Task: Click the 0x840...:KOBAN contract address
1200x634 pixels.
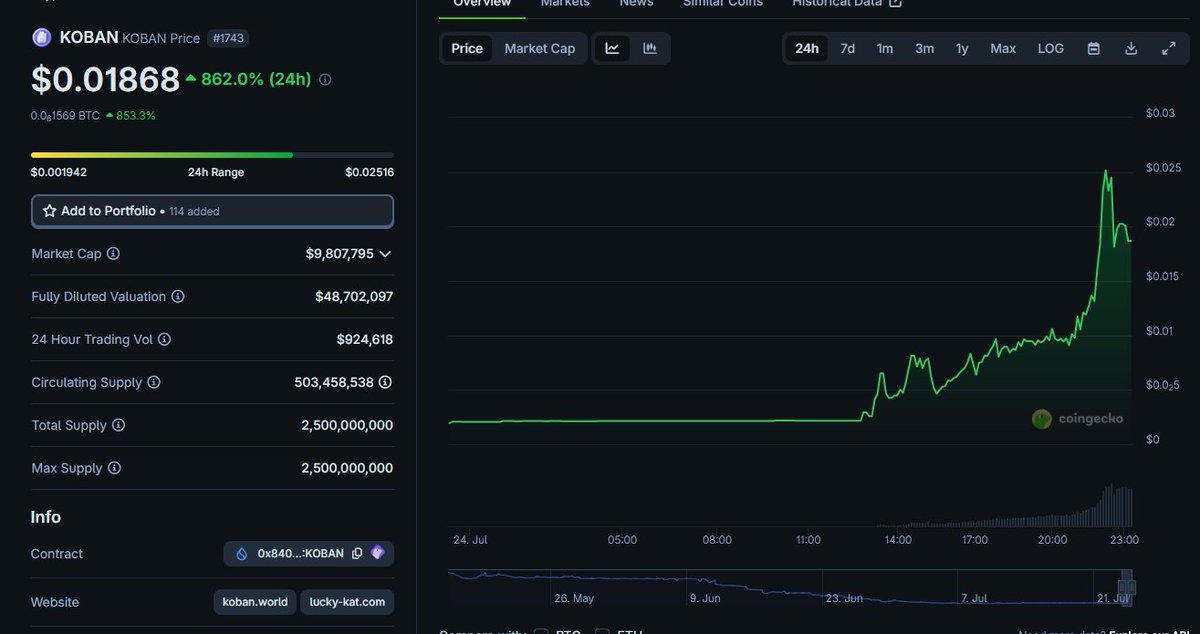Action: (x=301, y=553)
